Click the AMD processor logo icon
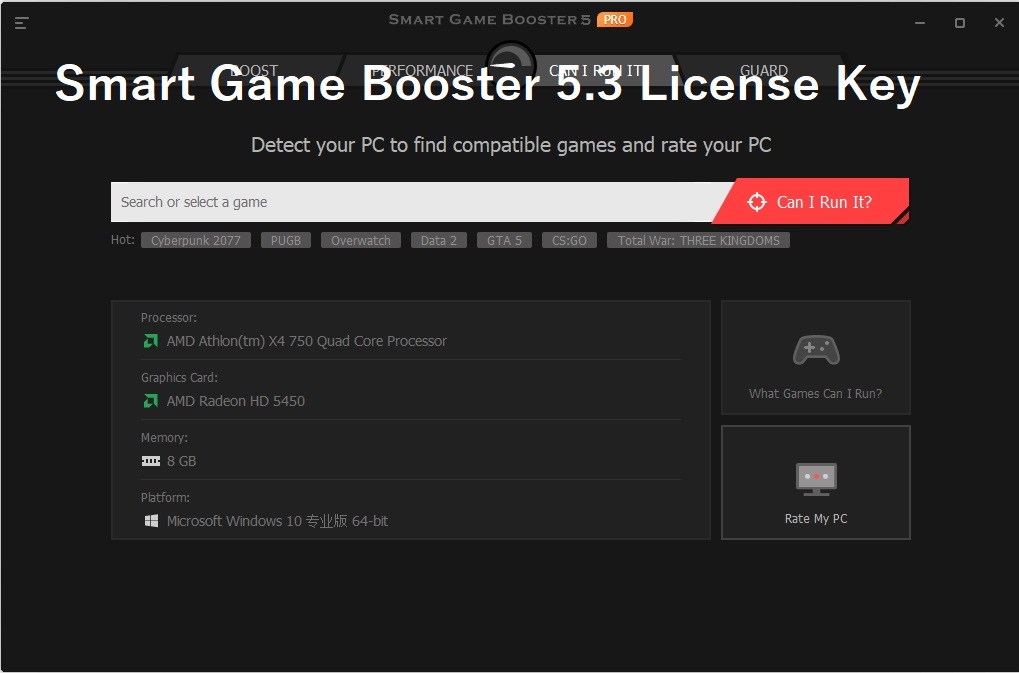 pos(150,341)
